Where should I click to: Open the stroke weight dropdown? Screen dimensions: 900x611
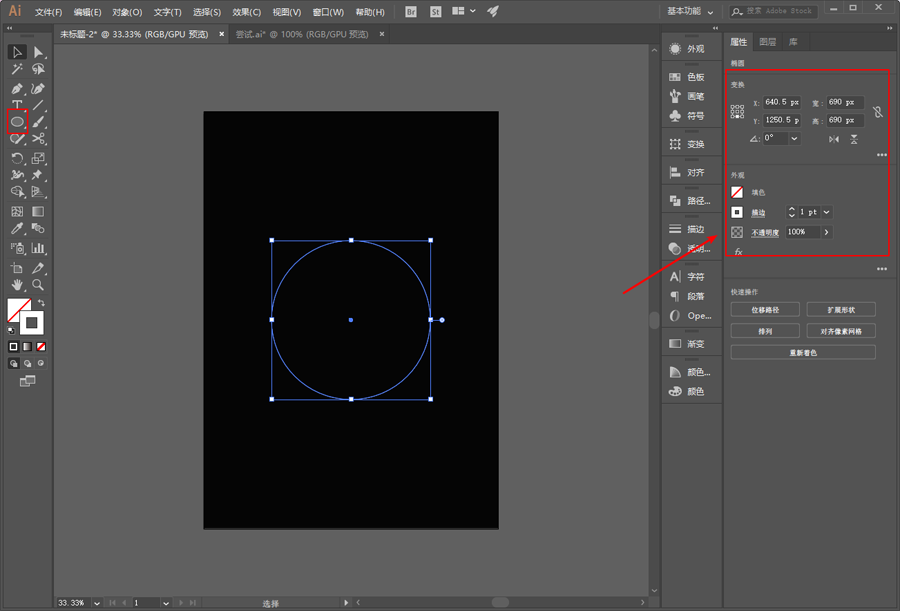click(827, 212)
